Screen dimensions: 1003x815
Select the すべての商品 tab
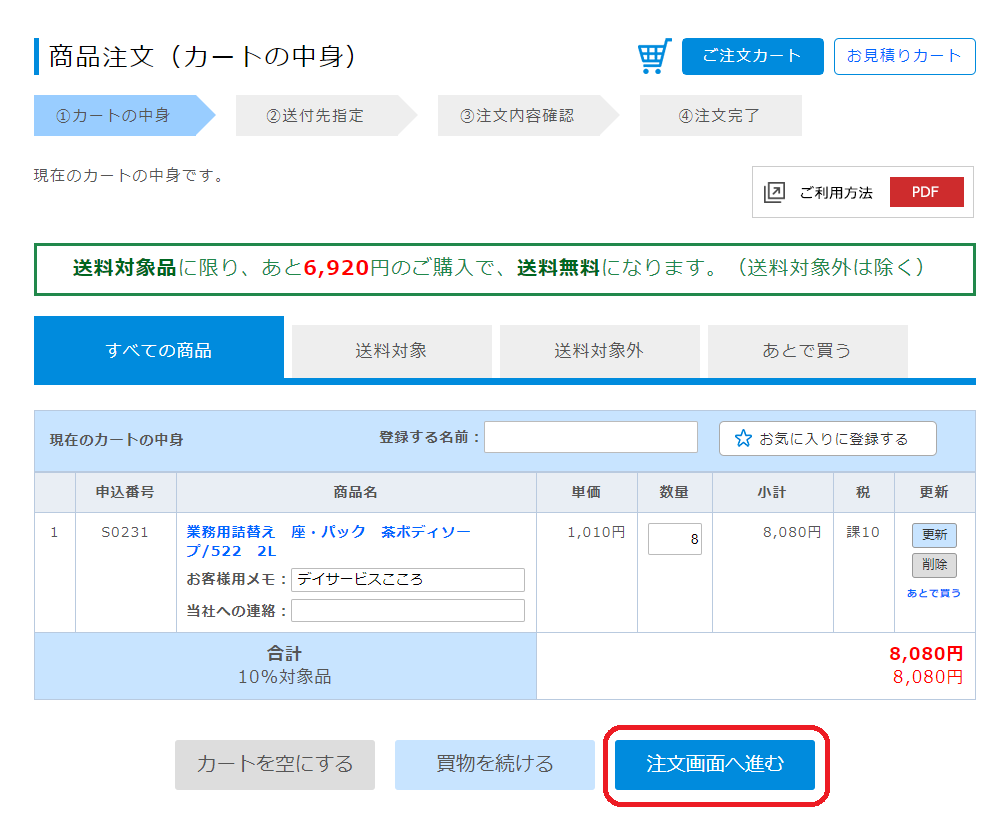coord(158,350)
